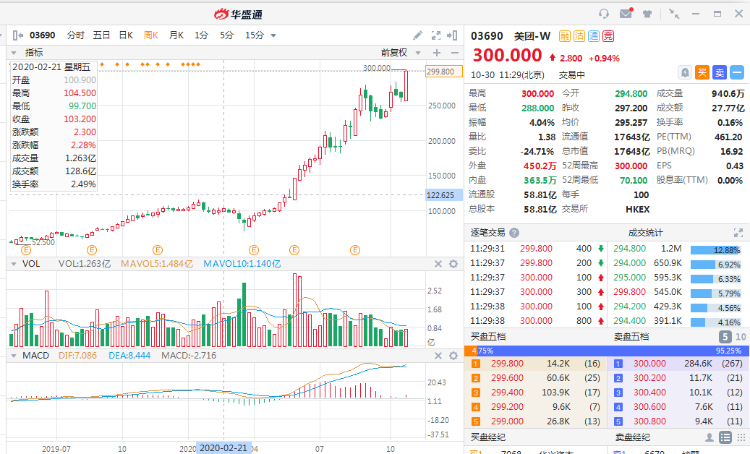Viewport: 750px width, 454px height.
Task: Select ask level 5 at 300.800
Action: pos(678,421)
